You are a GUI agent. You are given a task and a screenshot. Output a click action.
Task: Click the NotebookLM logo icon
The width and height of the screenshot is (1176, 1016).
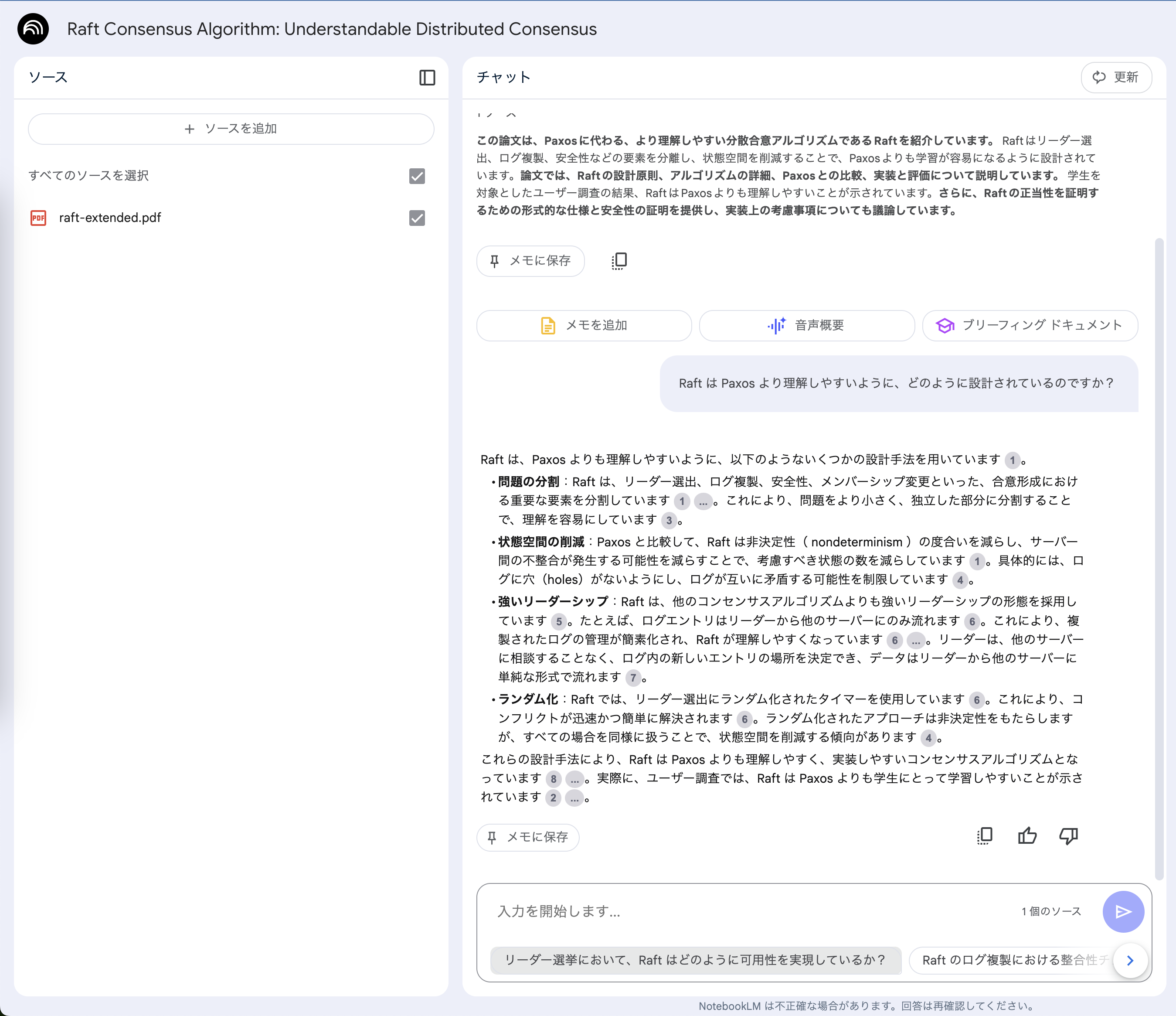[33, 29]
